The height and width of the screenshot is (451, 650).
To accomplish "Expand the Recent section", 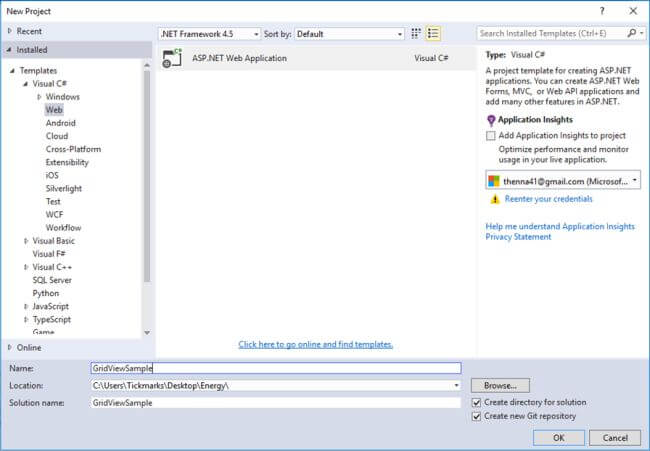I will point(10,31).
